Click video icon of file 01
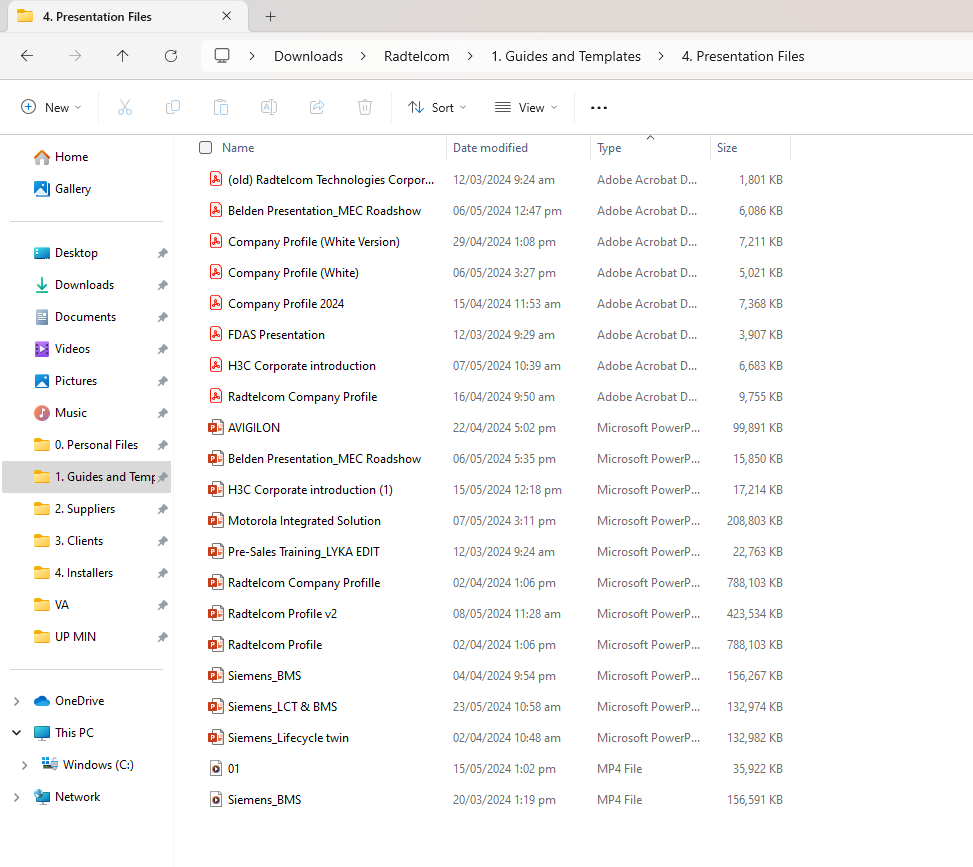 pyautogui.click(x=215, y=768)
